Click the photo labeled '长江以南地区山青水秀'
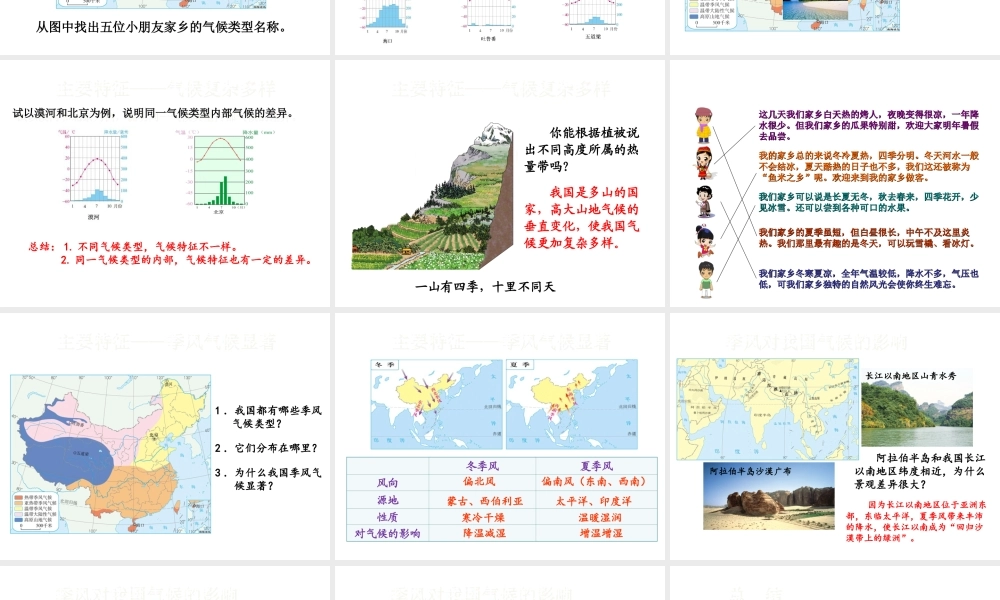1000x600 pixels. [x=917, y=407]
